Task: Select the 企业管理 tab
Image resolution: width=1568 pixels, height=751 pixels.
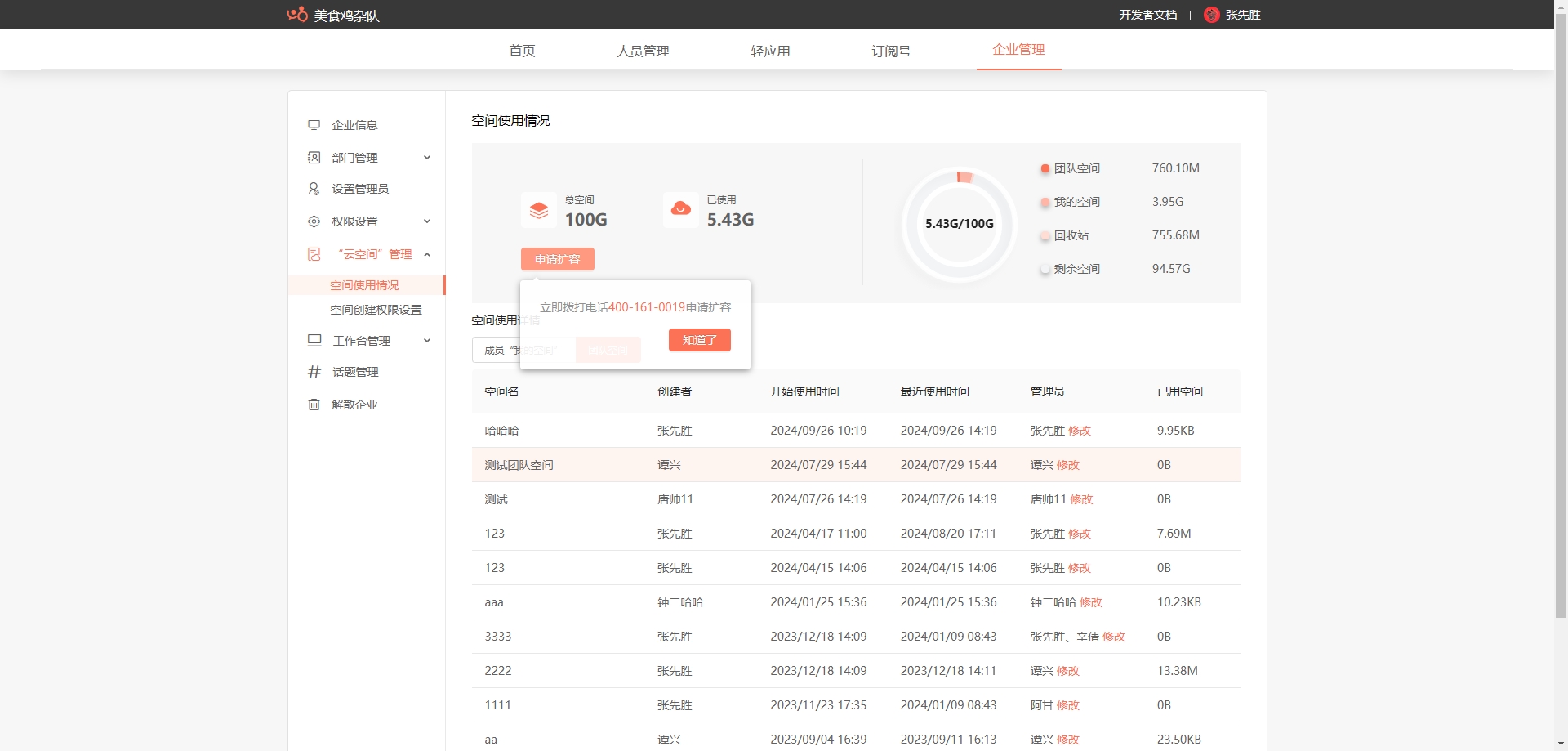Action: tap(1018, 50)
